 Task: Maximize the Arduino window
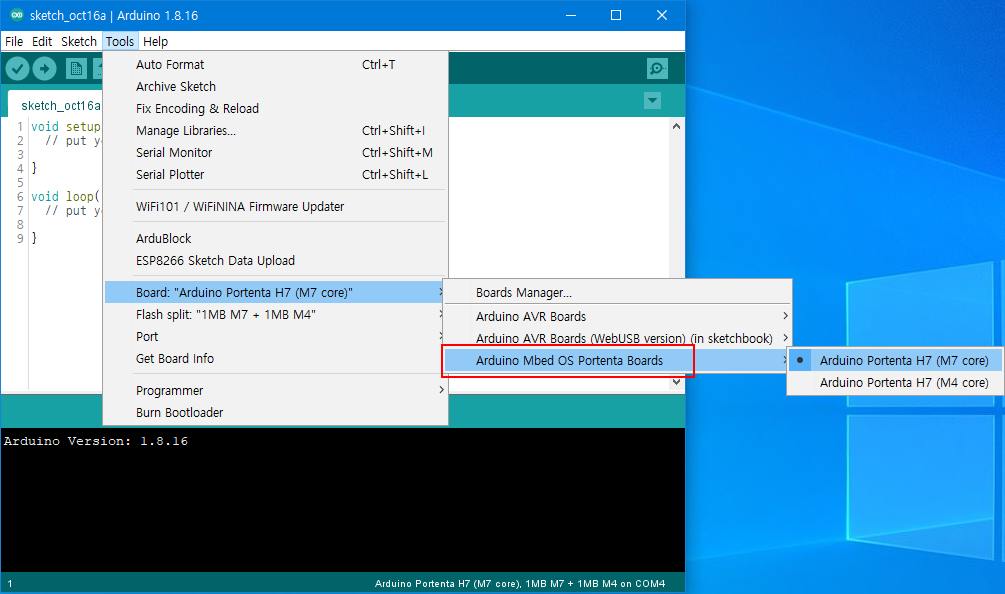point(616,15)
